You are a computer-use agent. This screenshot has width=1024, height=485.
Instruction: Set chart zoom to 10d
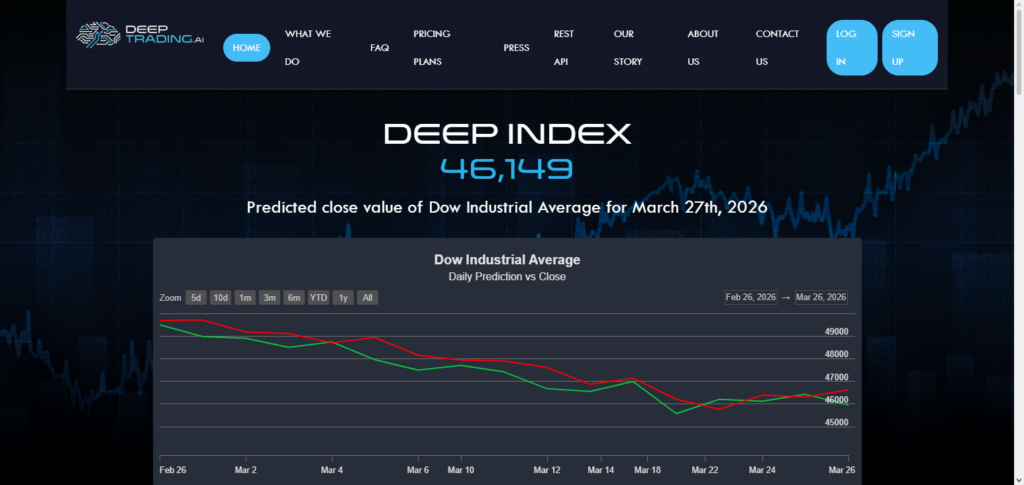[221, 298]
